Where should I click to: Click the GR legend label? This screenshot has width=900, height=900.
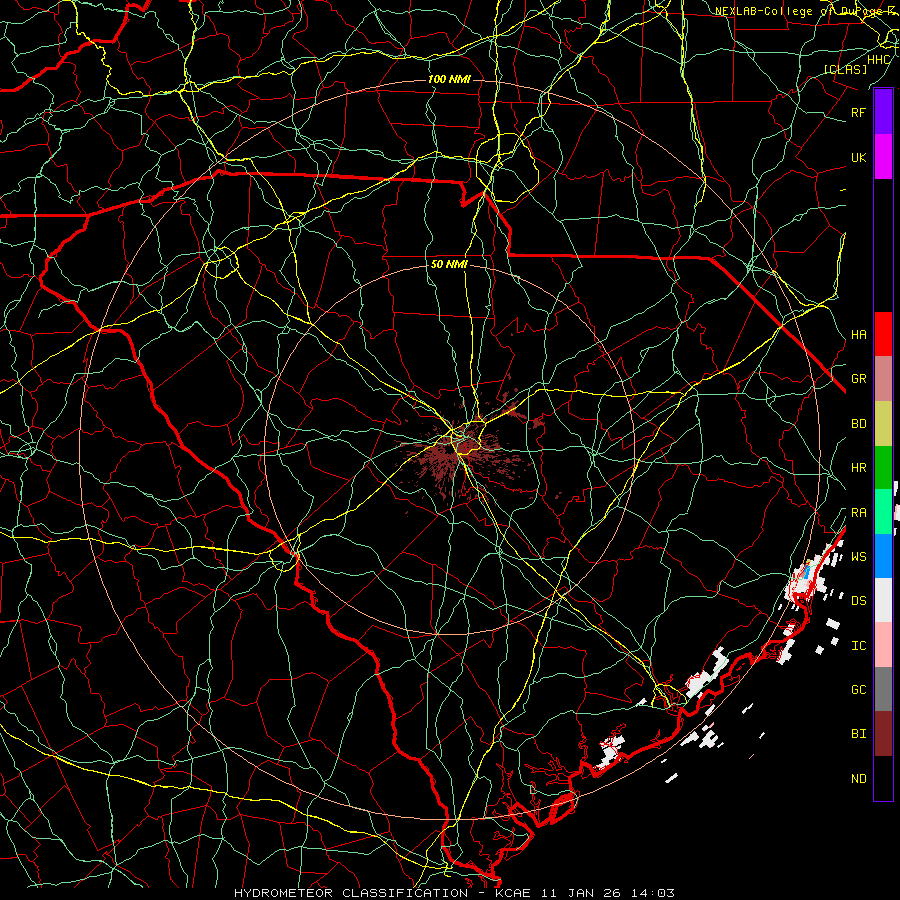pyautogui.click(x=858, y=379)
